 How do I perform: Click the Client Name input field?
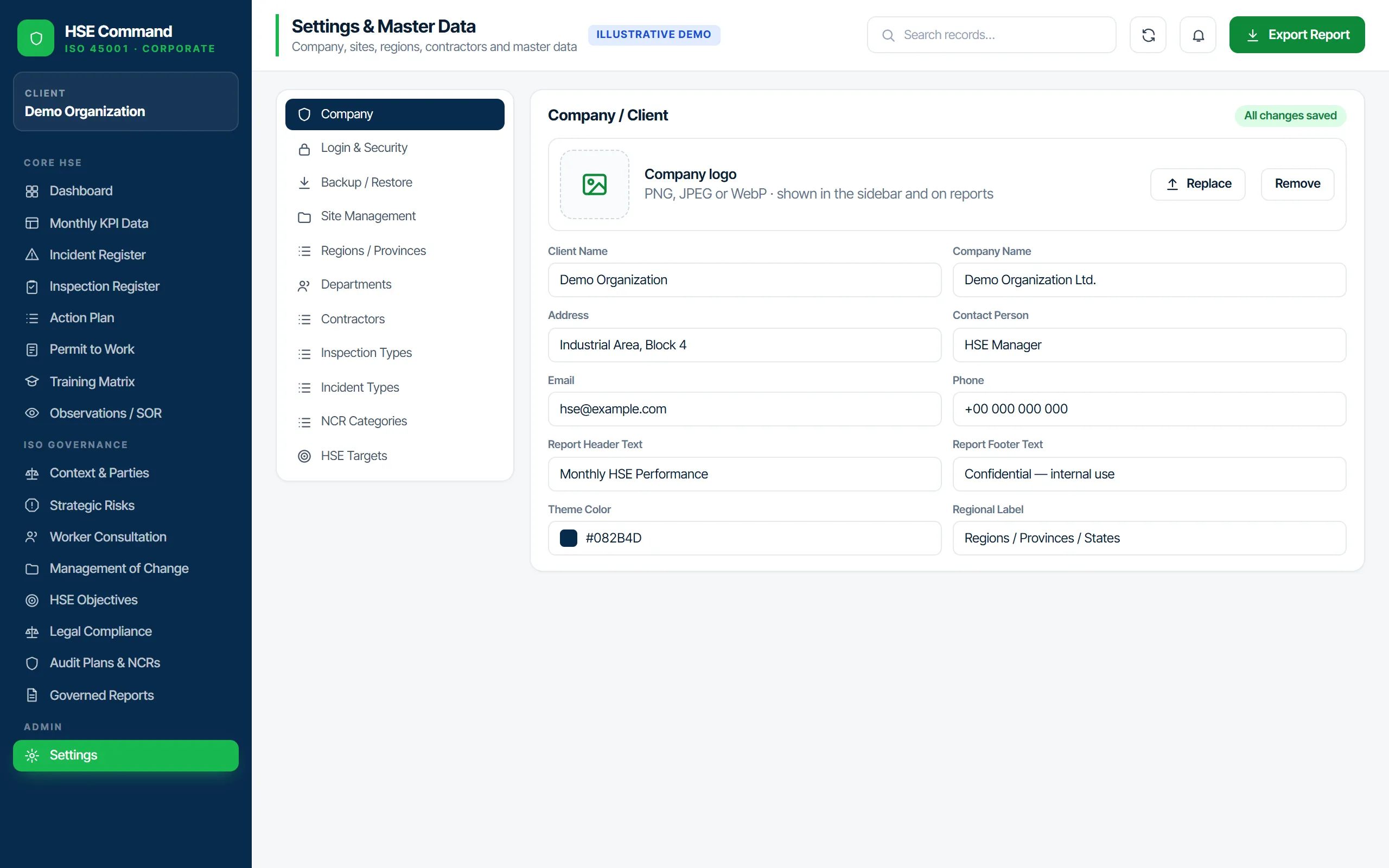tap(744, 280)
